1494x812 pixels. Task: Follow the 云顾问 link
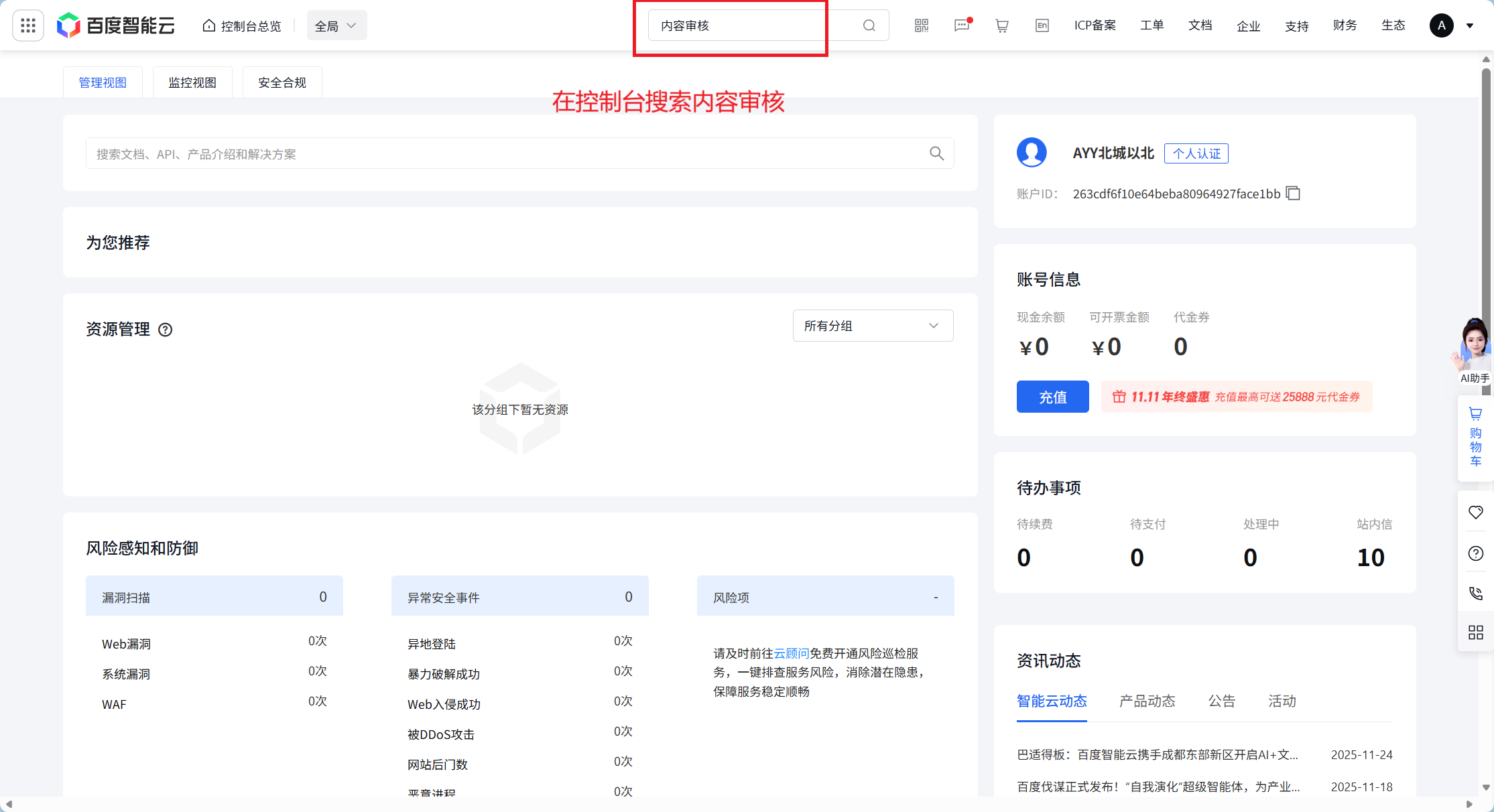tap(792, 653)
